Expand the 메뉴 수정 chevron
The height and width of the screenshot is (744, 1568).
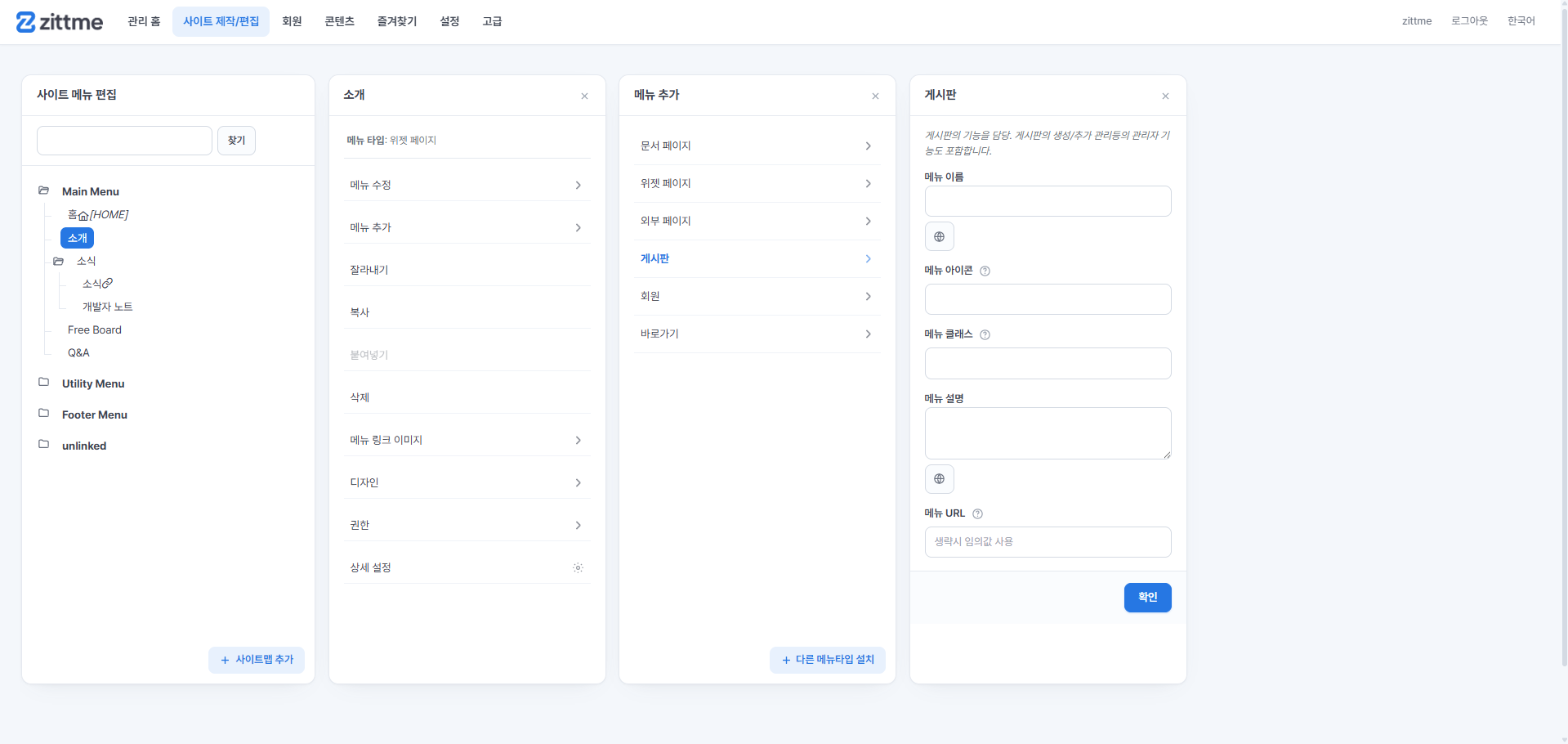click(x=578, y=186)
